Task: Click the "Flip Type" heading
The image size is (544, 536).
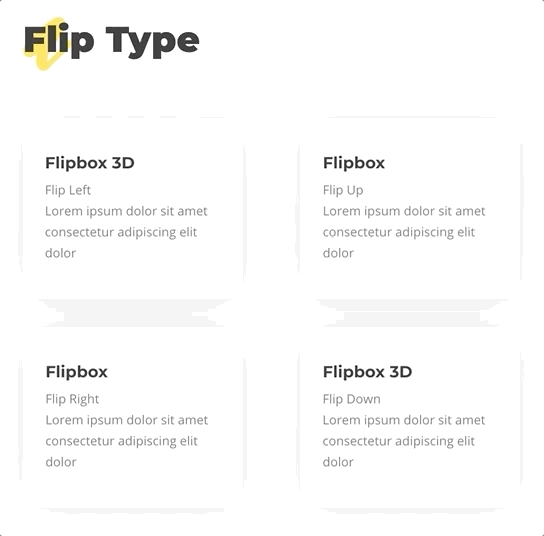Action: point(111,41)
